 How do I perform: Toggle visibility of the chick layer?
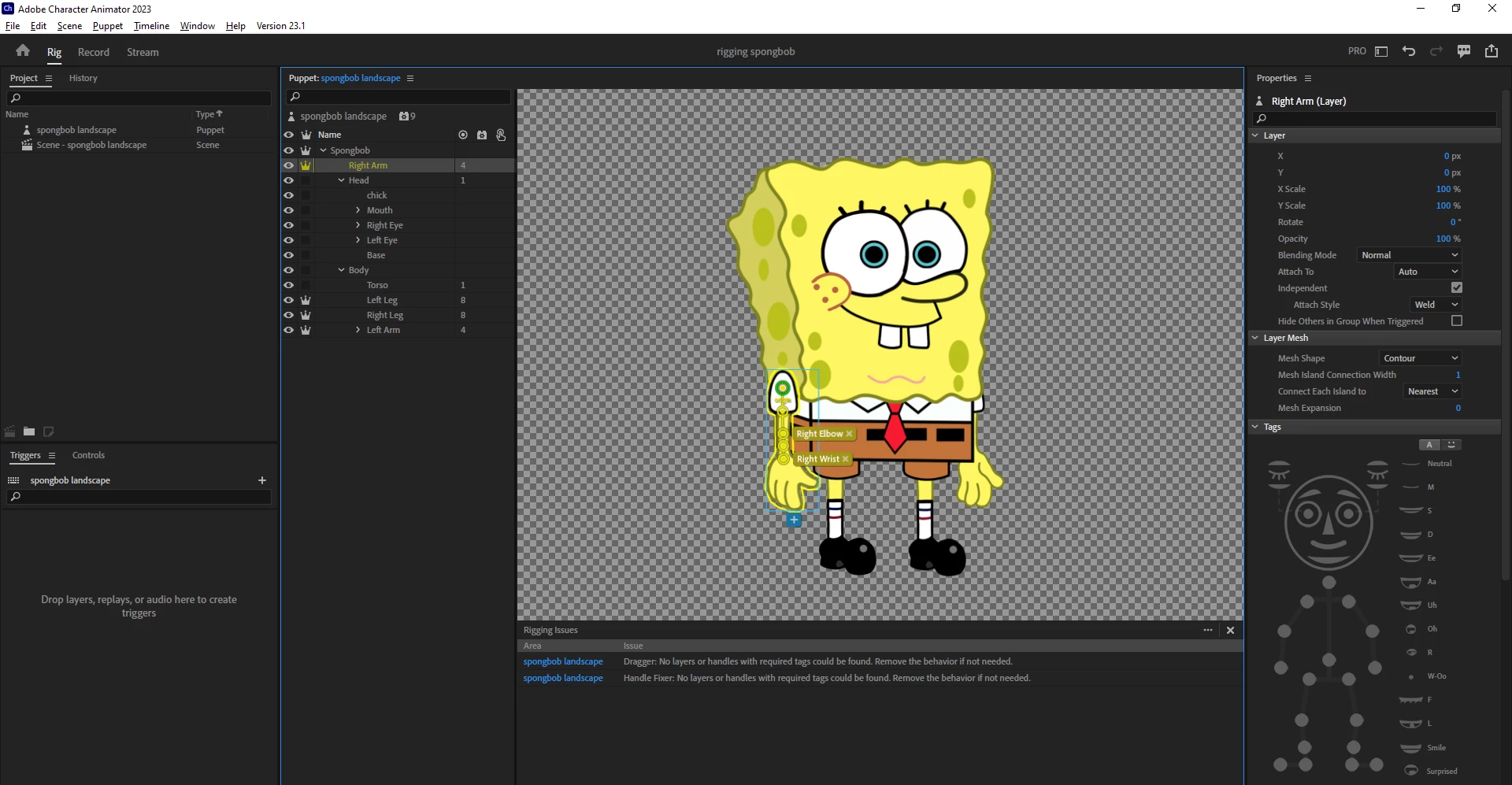click(x=289, y=195)
